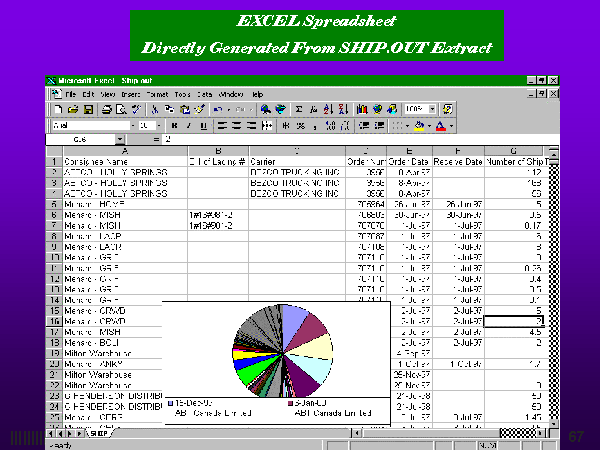Viewport: 600px width, 450px height.
Task: Click the New workbook icon
Action: coord(59,109)
